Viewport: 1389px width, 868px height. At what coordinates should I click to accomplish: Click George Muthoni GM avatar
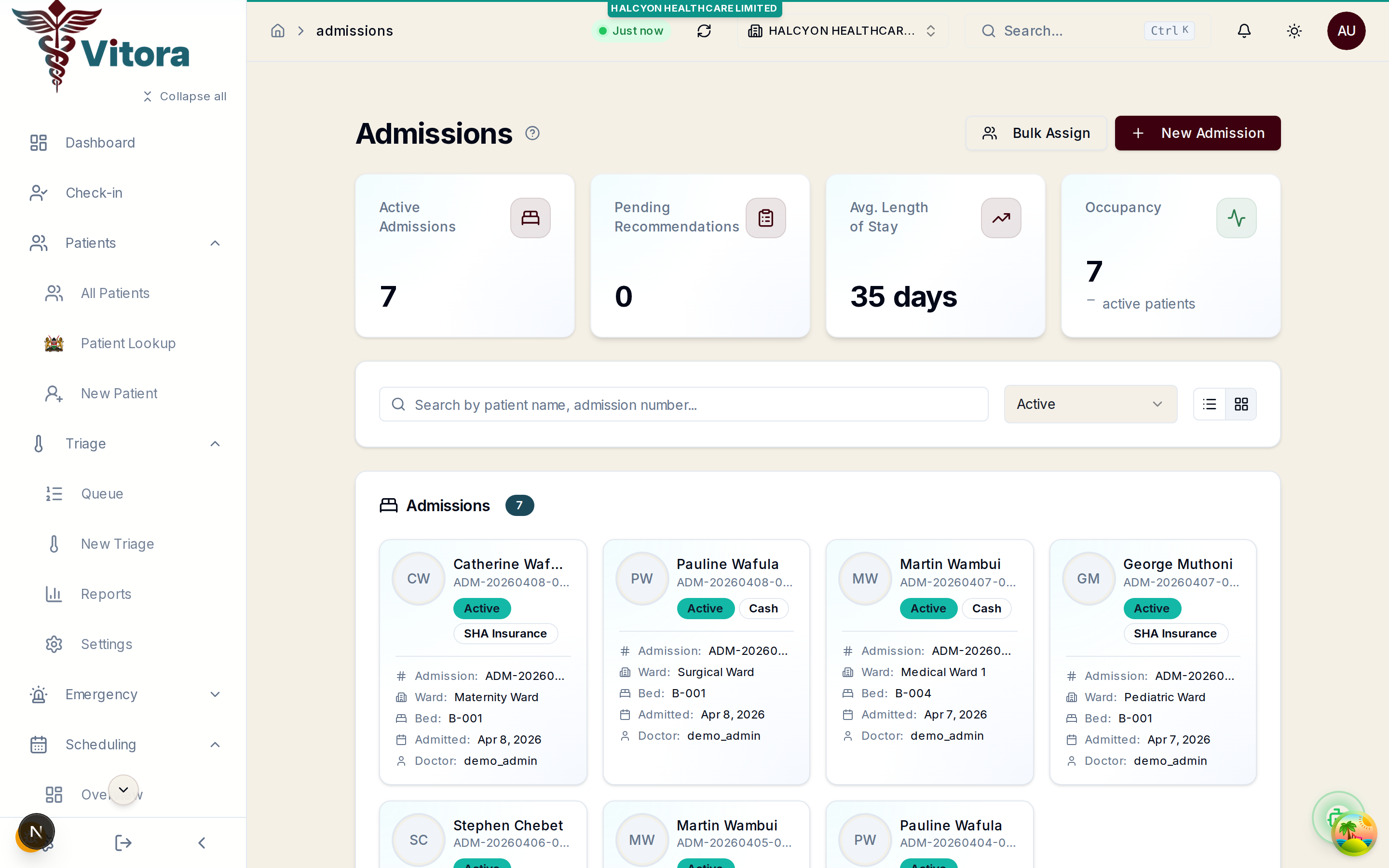(x=1088, y=579)
